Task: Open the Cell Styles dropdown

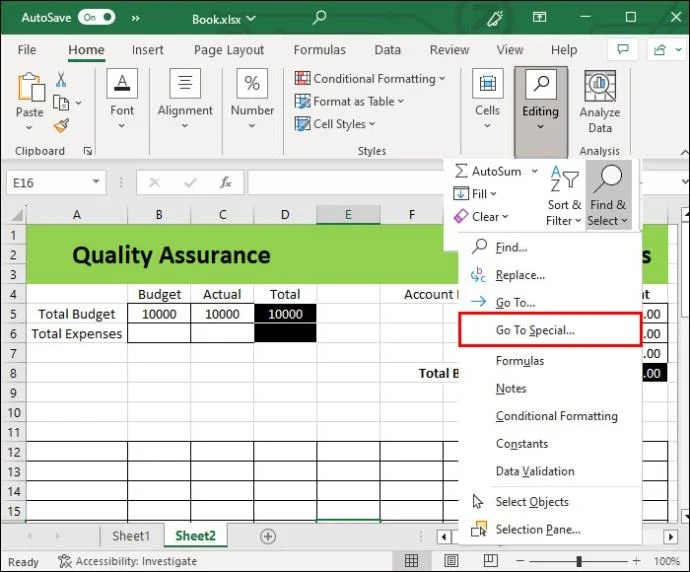Action: pos(336,124)
